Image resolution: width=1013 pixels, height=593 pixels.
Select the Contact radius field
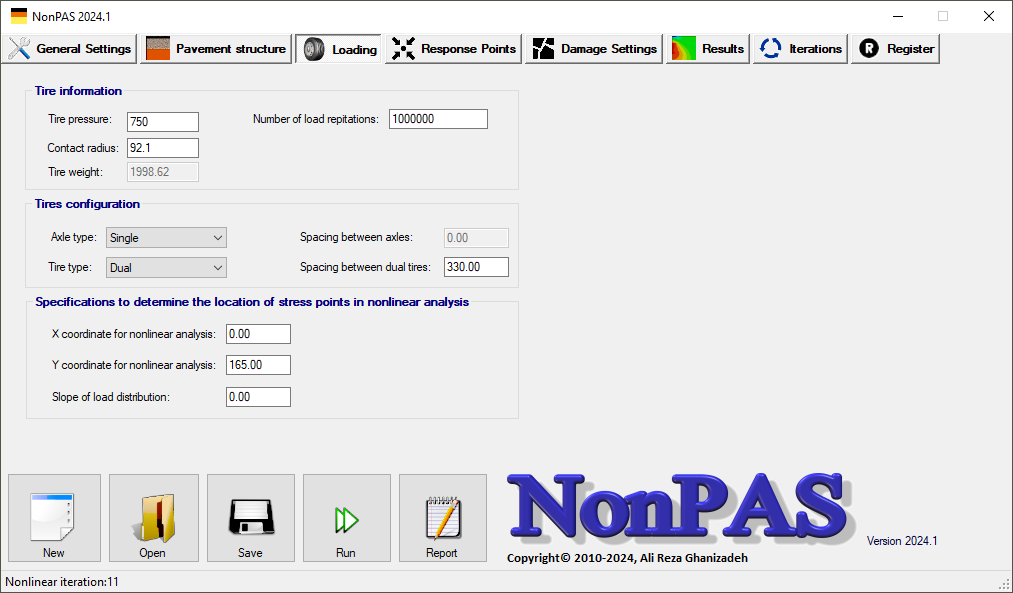[163, 148]
